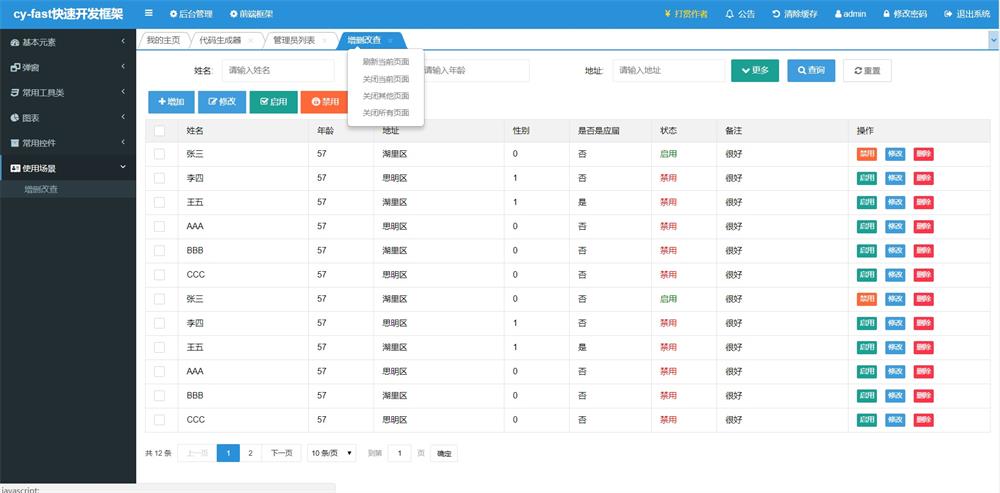The image size is (1000, 493).
Task: Check the select-all header checkbox
Action: coord(160,131)
